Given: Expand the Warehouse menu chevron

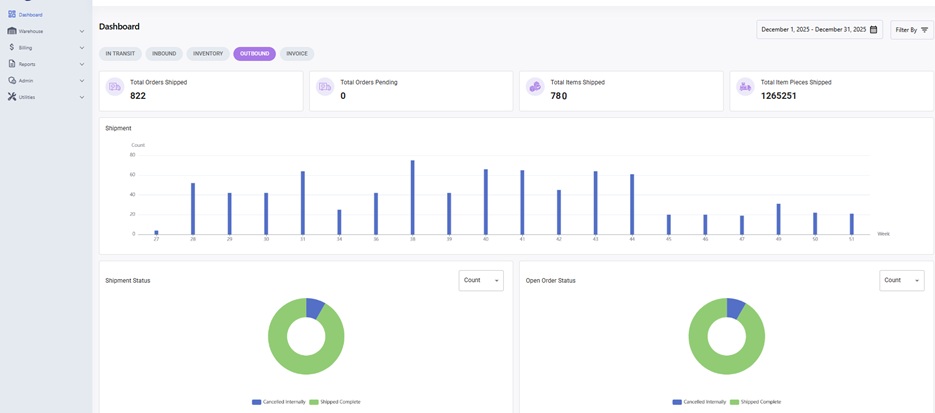Looking at the screenshot, I should (82, 31).
